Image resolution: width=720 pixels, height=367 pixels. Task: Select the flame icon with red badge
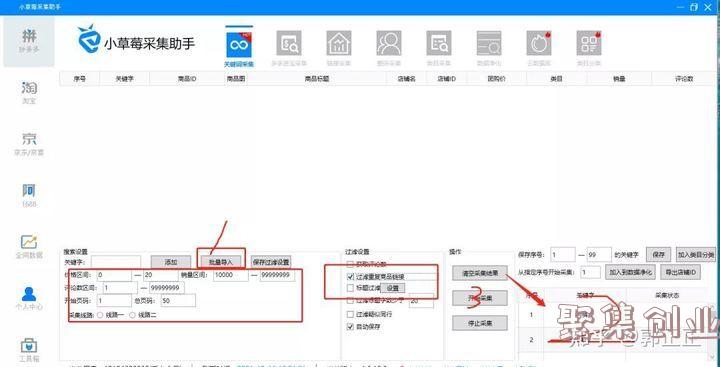[x=539, y=44]
